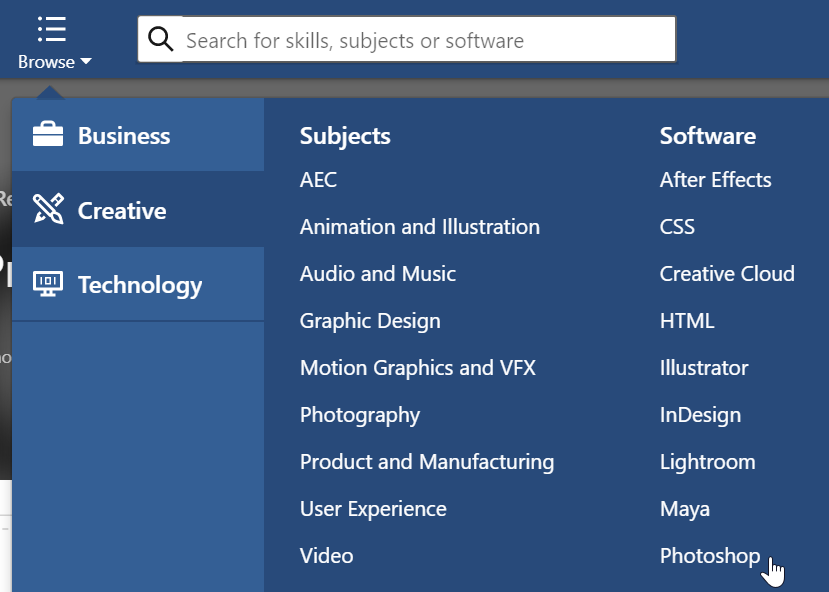
Task: Select the Business category
Action: tap(124, 136)
